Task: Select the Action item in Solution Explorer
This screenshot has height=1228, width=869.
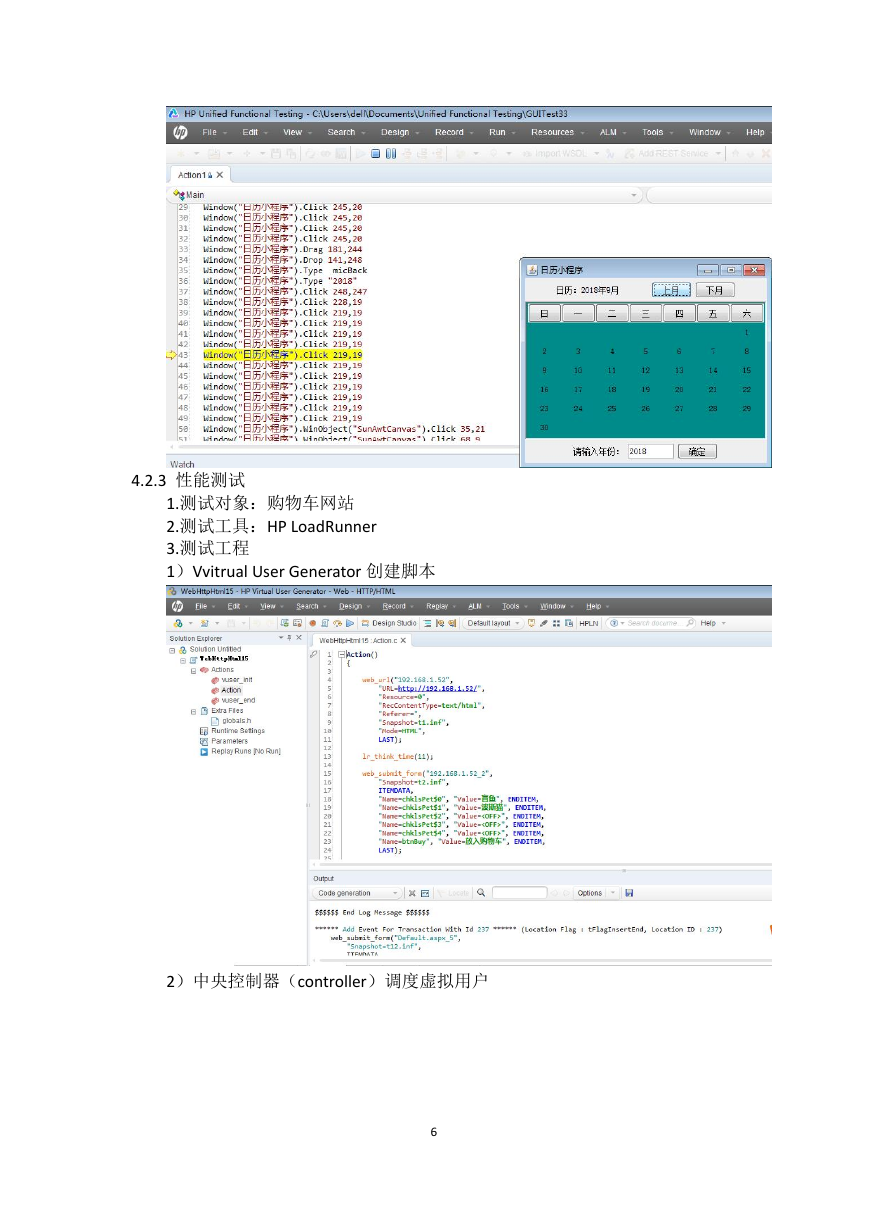Action: tap(227, 690)
